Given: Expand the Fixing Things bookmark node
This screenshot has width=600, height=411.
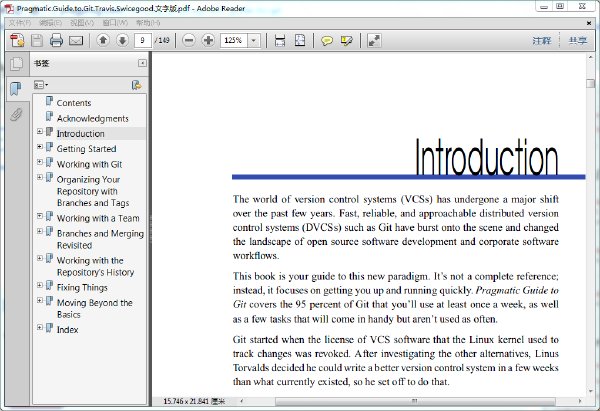Looking at the screenshot, I should pos(40,285).
